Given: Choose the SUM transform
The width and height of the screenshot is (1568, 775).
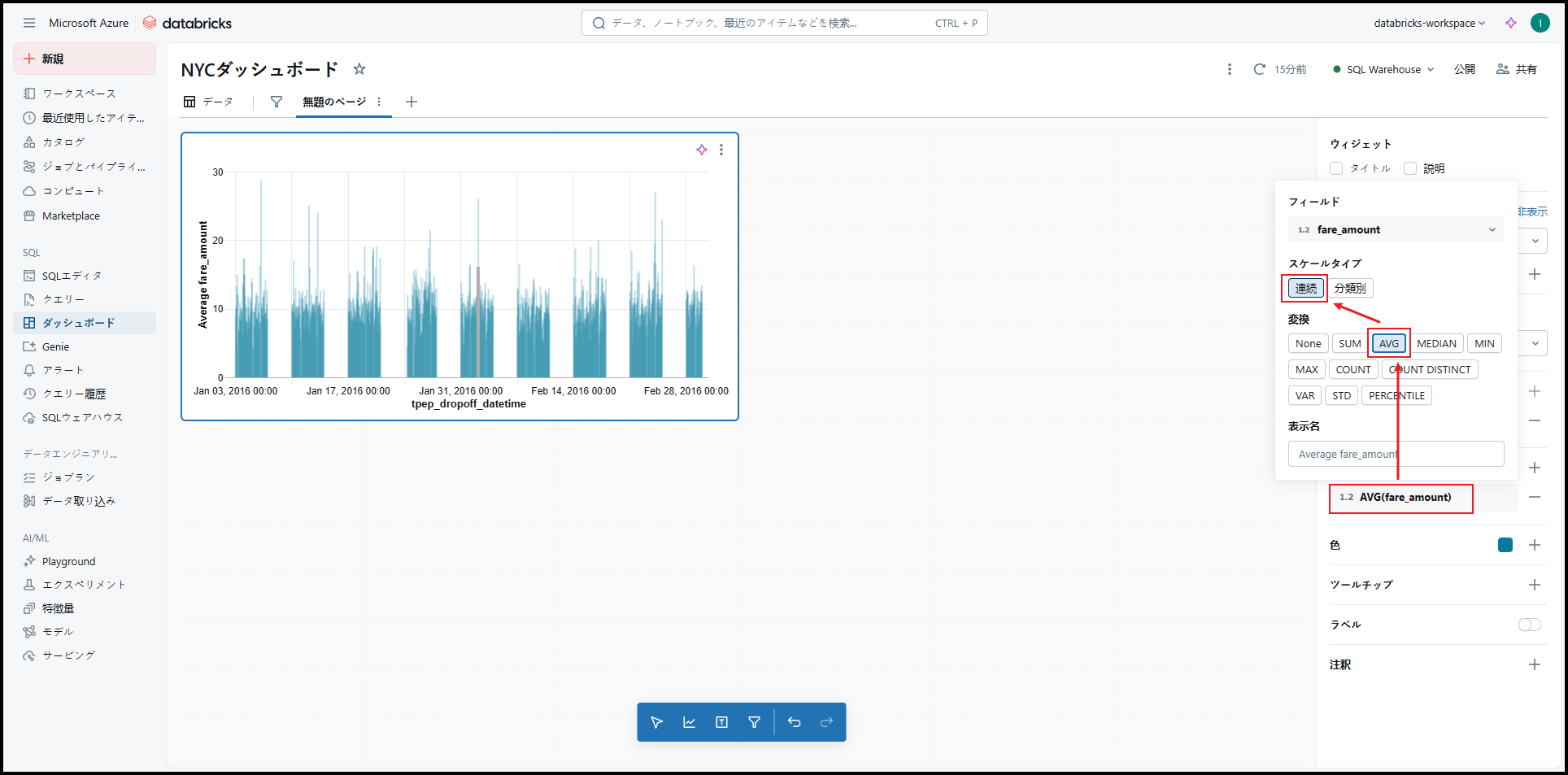Looking at the screenshot, I should coord(1350,344).
